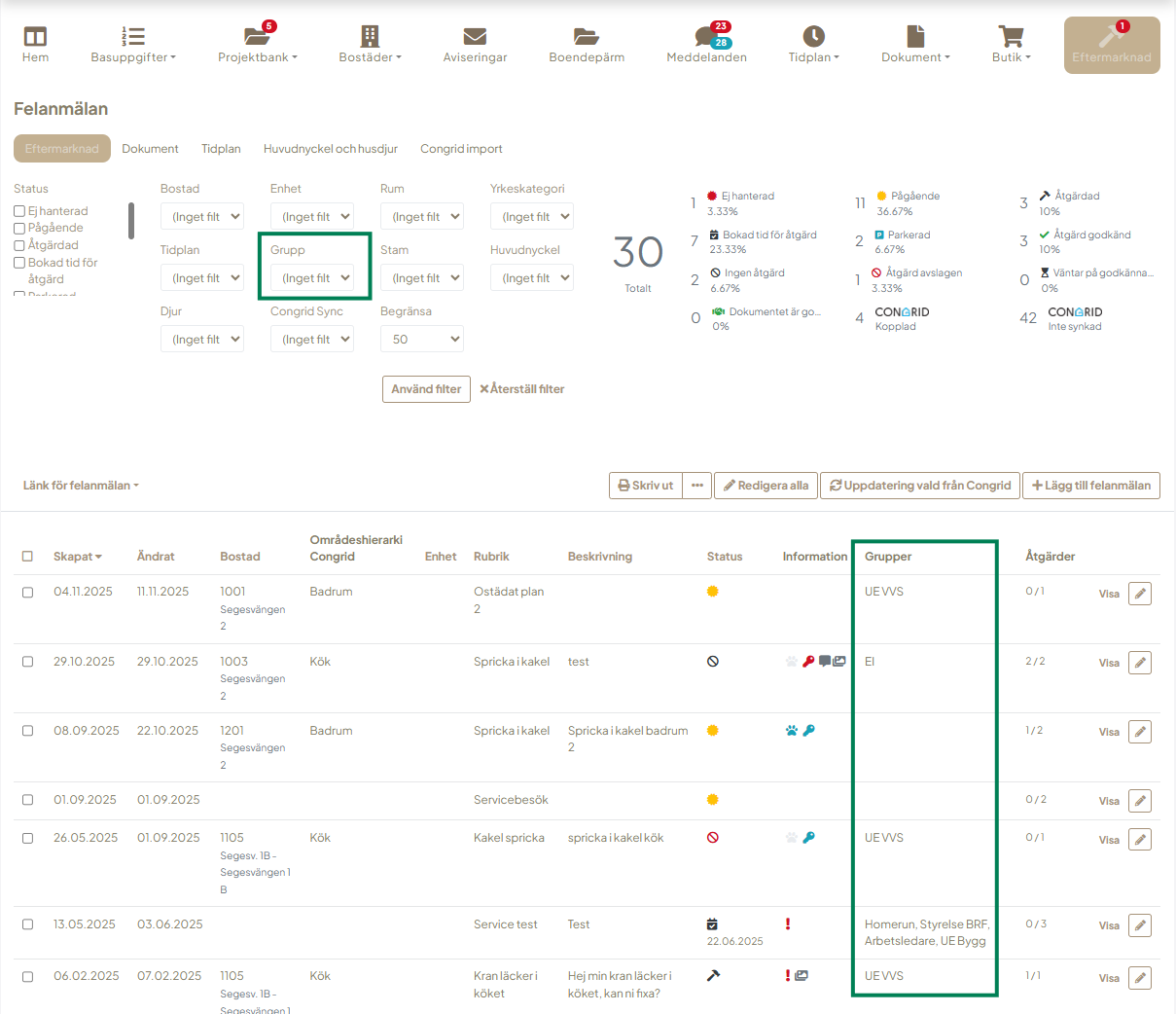Switch to the Congrid import tab
The image size is (1176, 1014).
coord(461,149)
